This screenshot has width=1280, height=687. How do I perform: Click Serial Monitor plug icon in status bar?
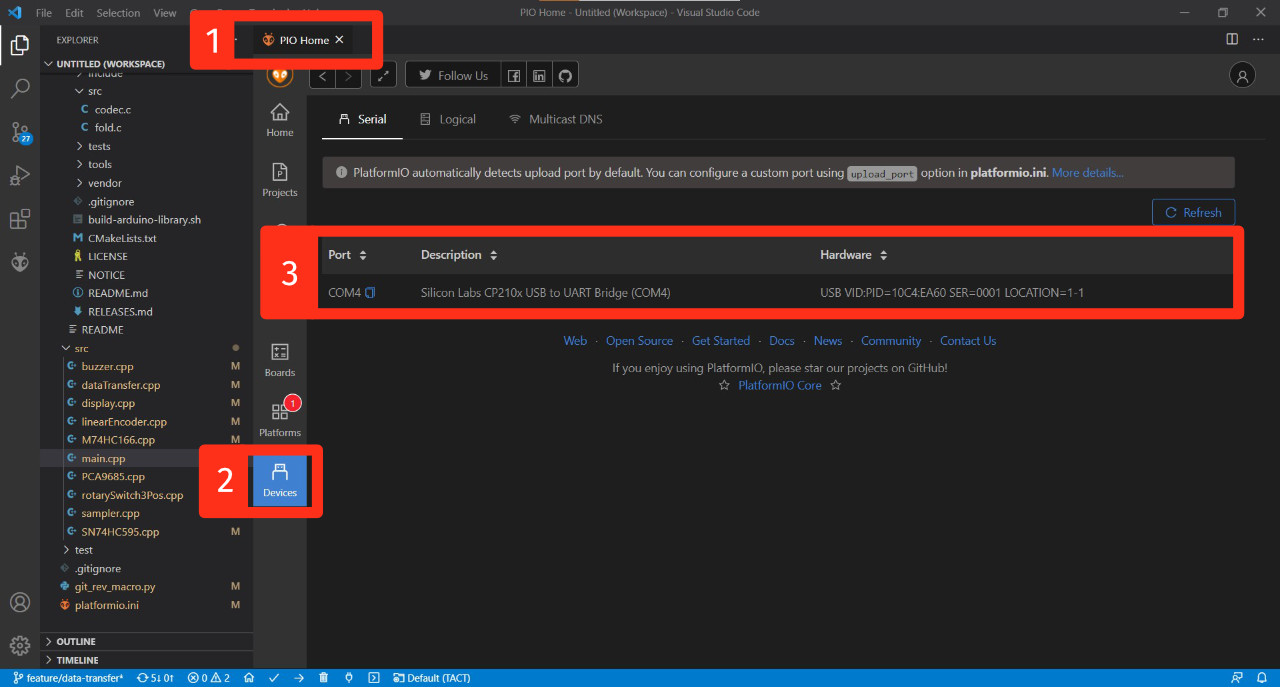pyautogui.click(x=348, y=678)
